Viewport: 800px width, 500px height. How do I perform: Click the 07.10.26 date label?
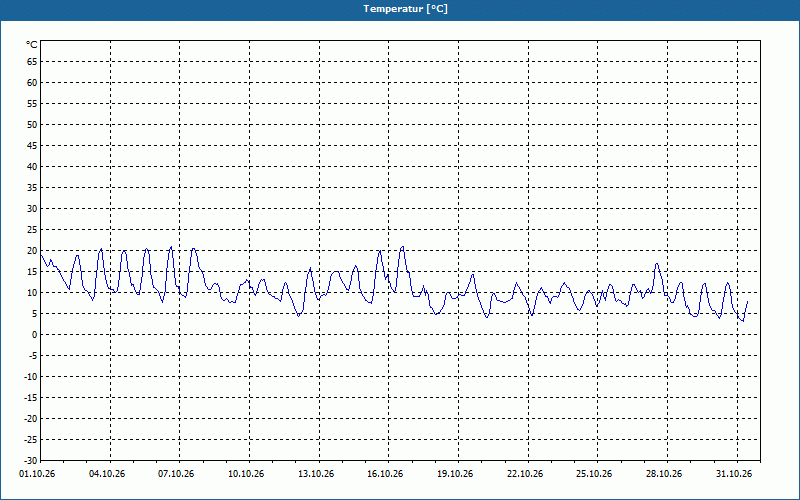point(176,474)
